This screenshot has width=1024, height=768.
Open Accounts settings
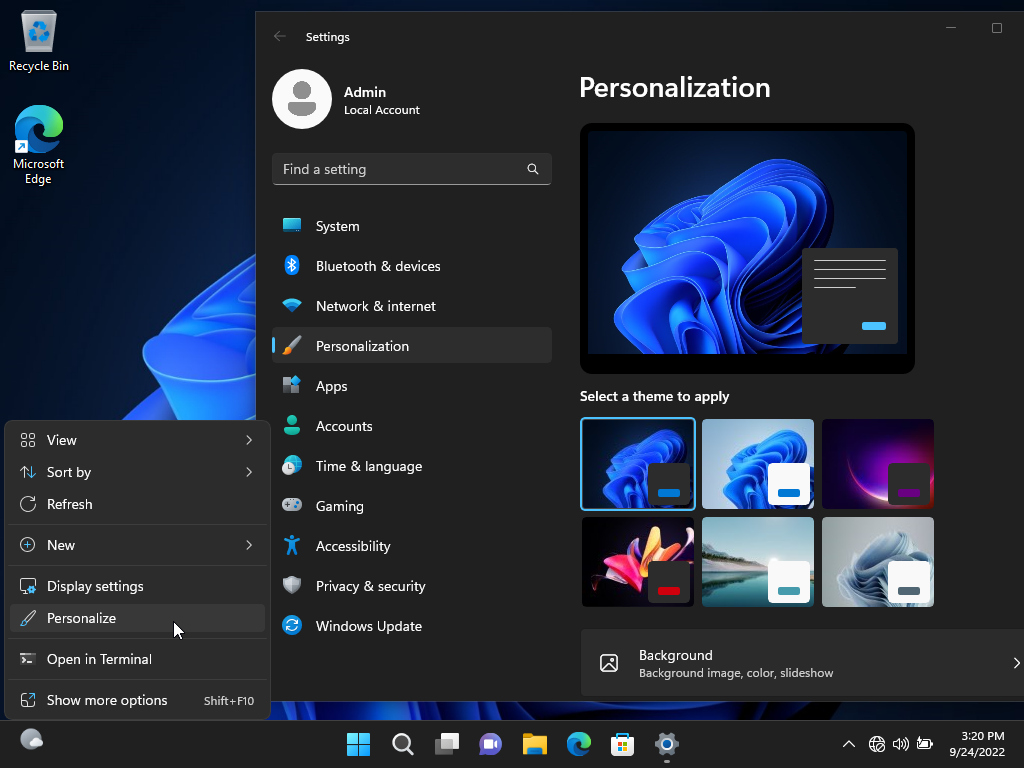coord(412,426)
